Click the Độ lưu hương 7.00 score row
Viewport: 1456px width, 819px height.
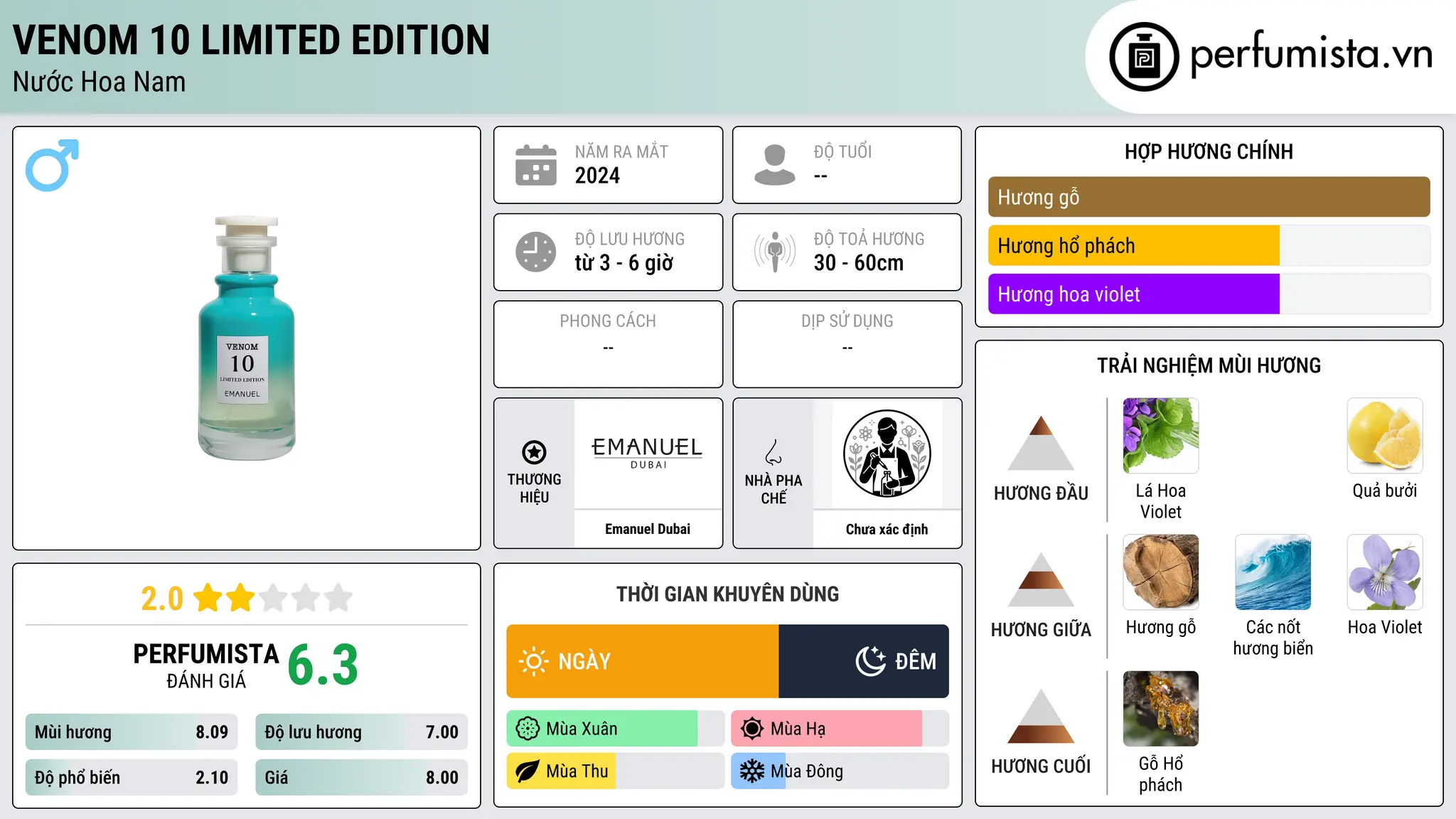pyautogui.click(x=361, y=732)
